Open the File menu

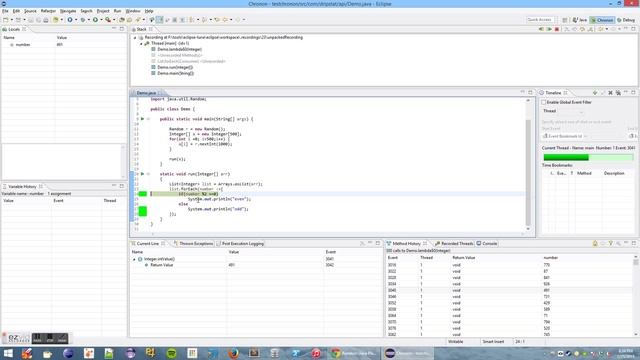point(5,11)
